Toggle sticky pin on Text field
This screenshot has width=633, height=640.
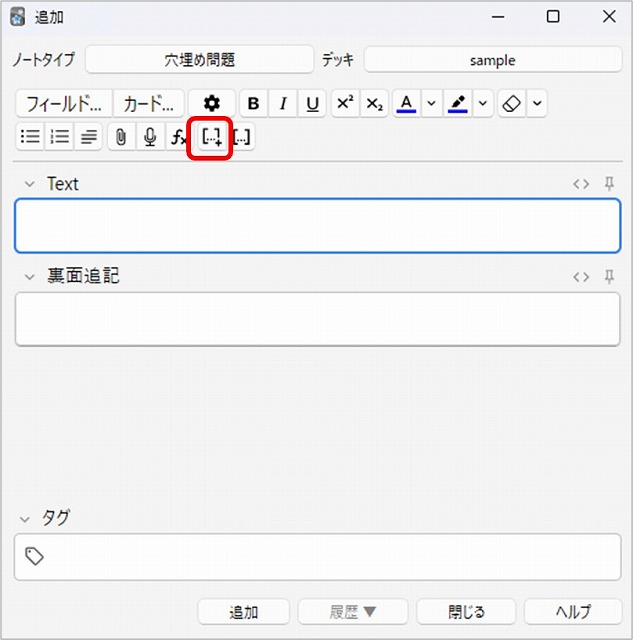coord(609,184)
